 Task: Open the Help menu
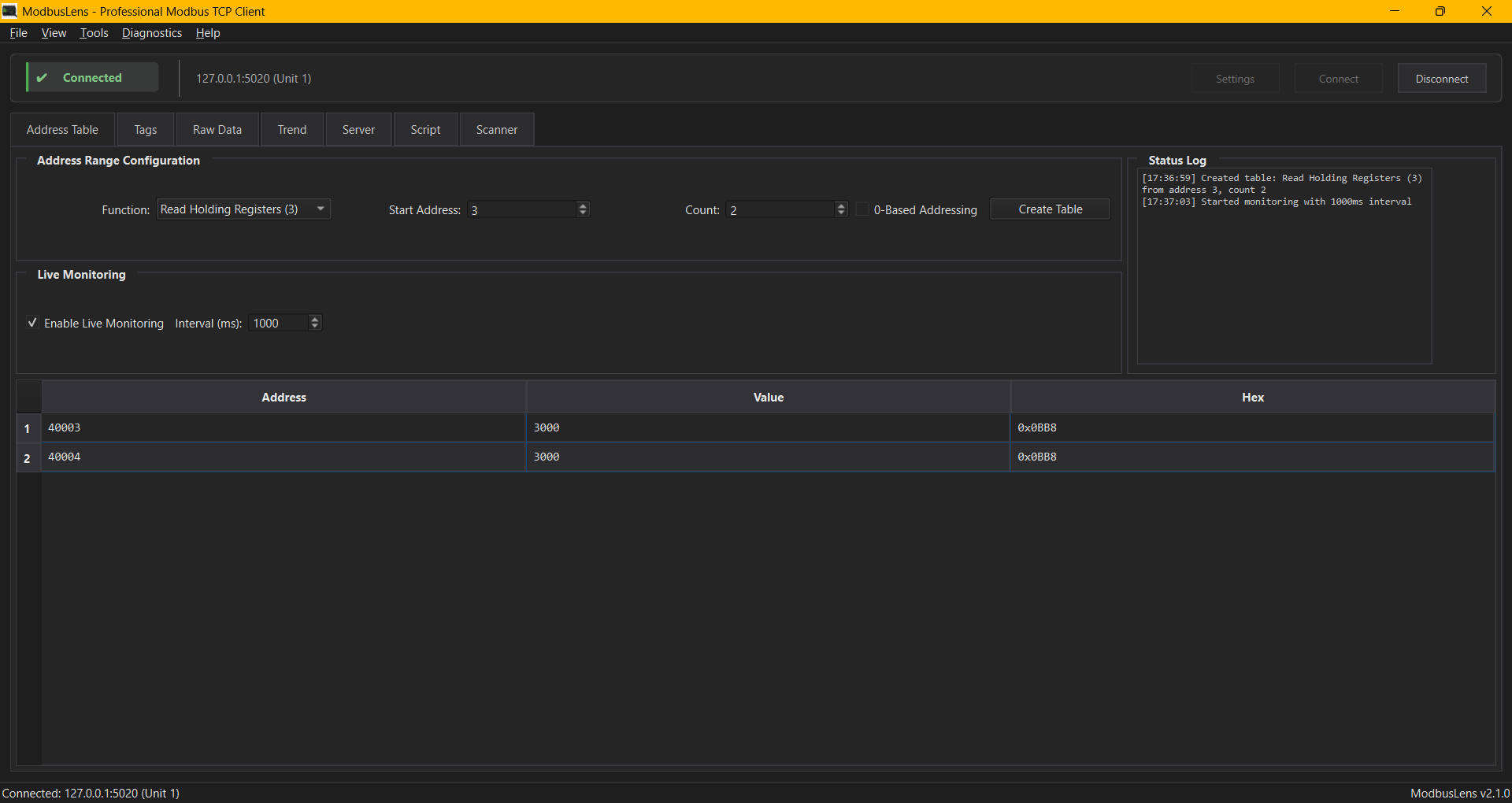tap(208, 33)
